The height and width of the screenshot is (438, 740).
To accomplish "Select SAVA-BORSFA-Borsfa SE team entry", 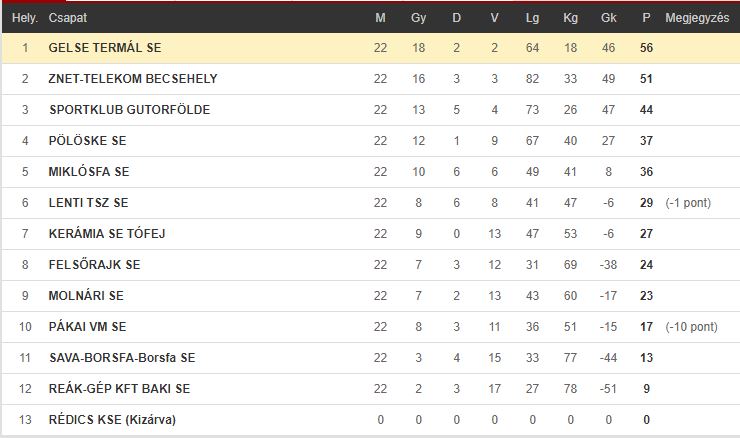I will point(122,358).
